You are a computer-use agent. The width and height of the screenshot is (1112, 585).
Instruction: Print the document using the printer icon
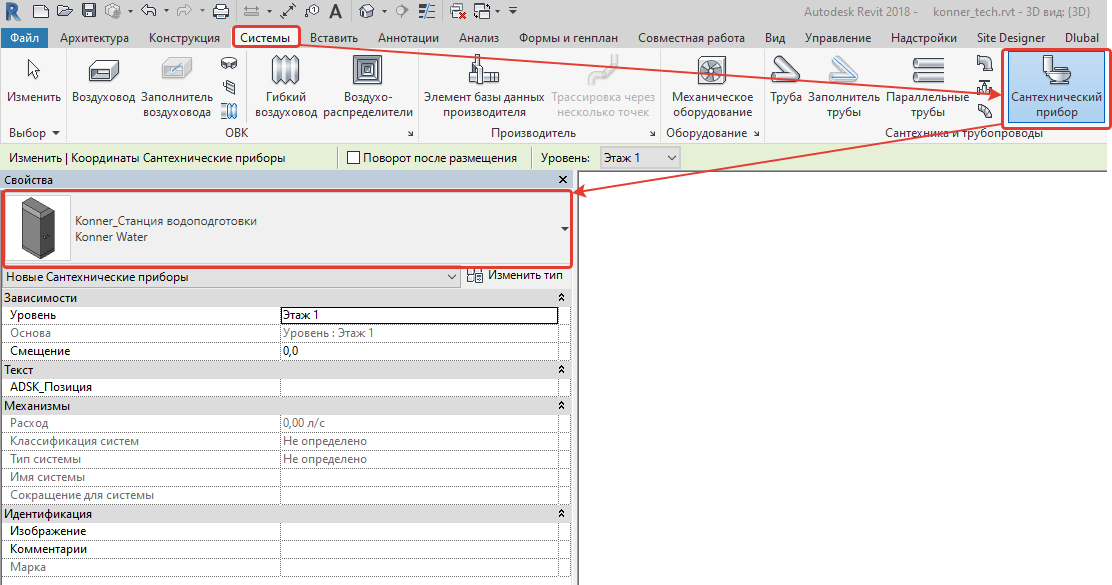click(221, 11)
